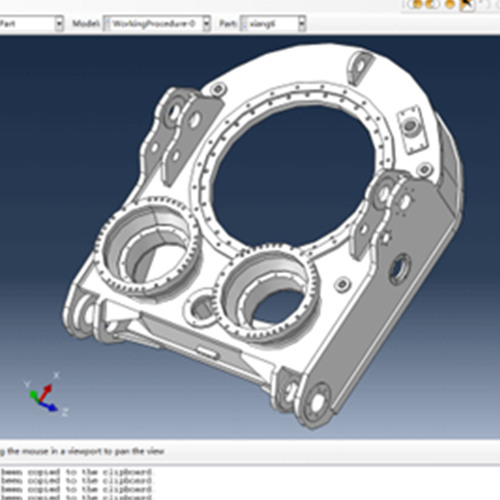Open the Part dropdown next to the Part label

273,24
